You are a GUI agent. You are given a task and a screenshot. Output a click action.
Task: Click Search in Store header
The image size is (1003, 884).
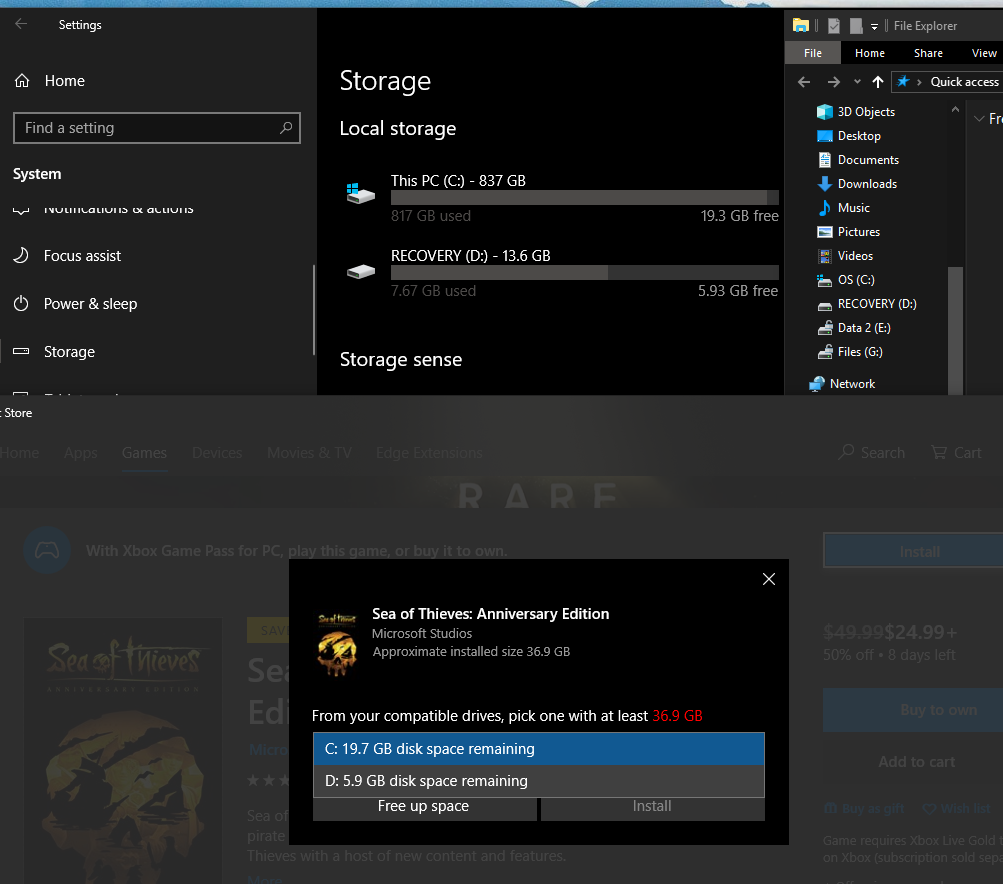(x=872, y=453)
